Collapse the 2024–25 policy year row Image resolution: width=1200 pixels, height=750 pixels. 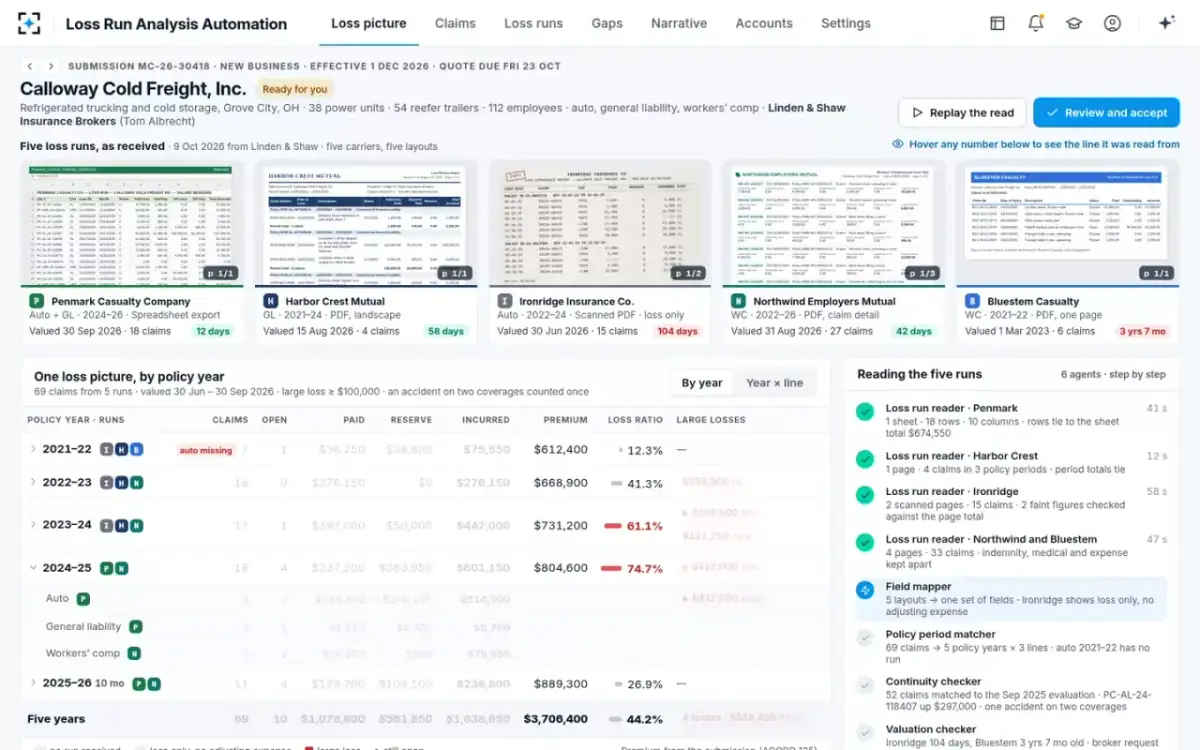pyautogui.click(x=33, y=568)
